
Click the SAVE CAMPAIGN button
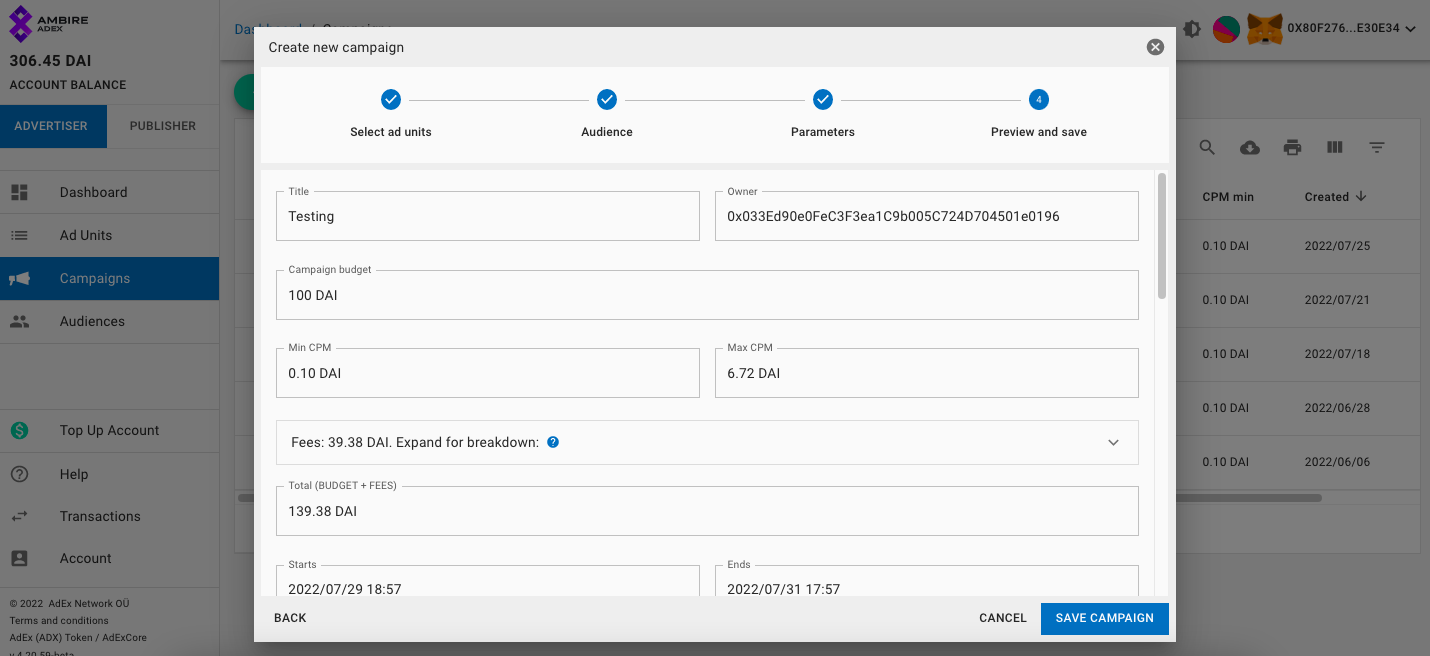click(x=1105, y=618)
